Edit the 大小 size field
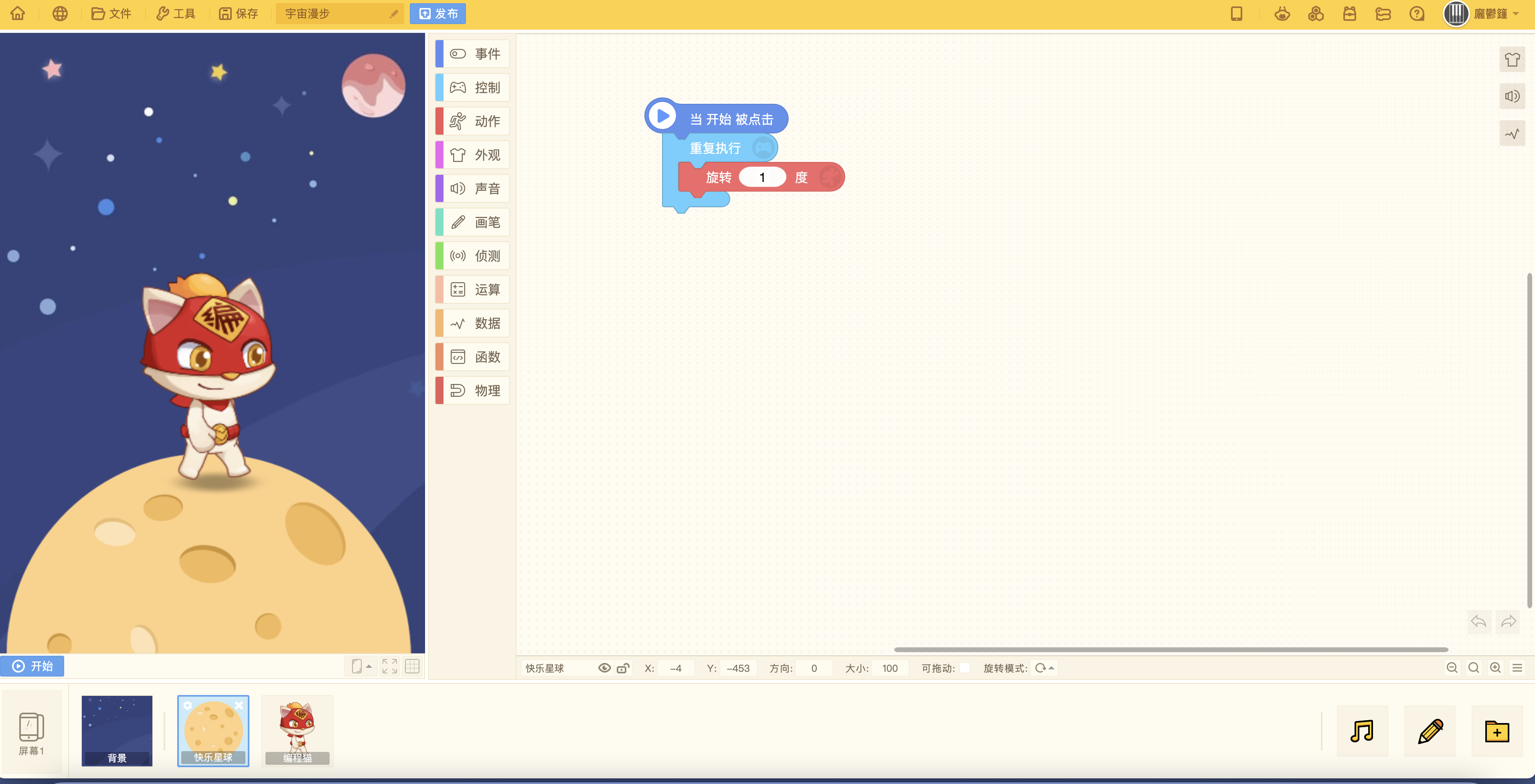The image size is (1535, 784). tap(890, 668)
